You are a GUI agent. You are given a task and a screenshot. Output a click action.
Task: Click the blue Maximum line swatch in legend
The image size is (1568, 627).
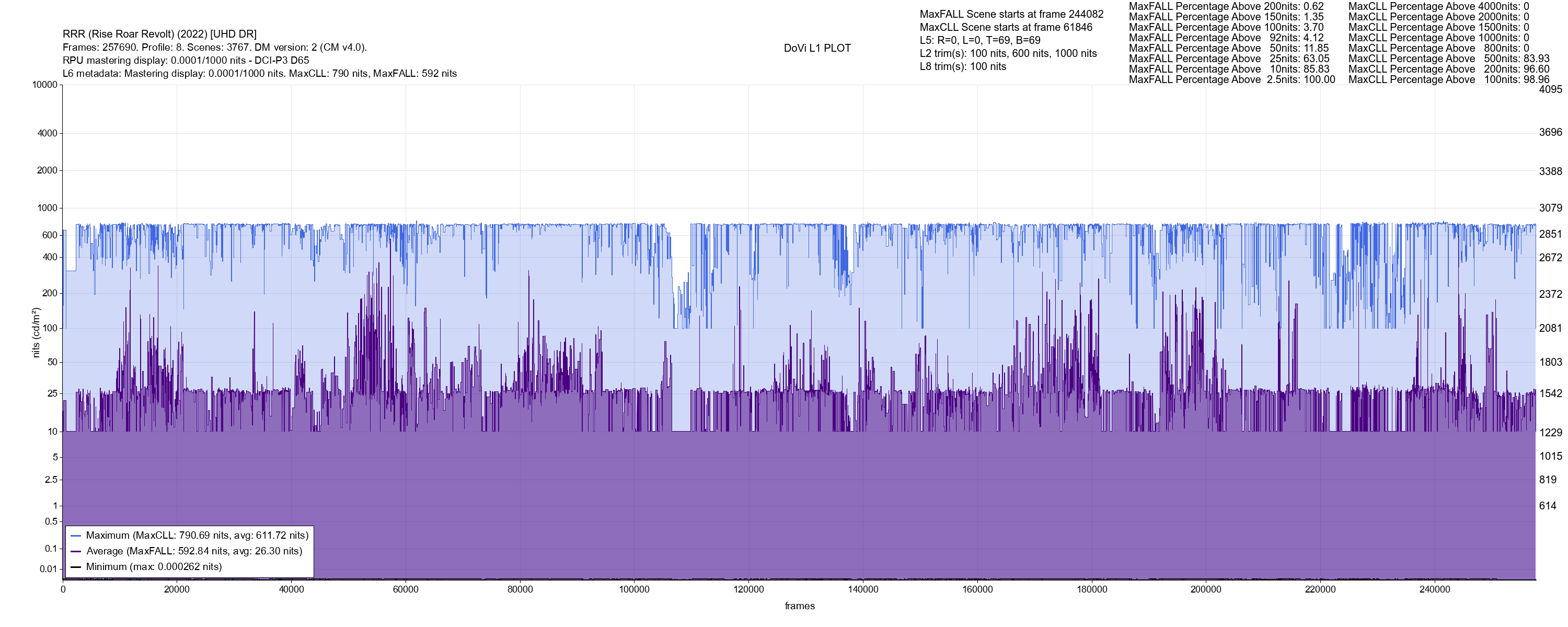pos(76,536)
